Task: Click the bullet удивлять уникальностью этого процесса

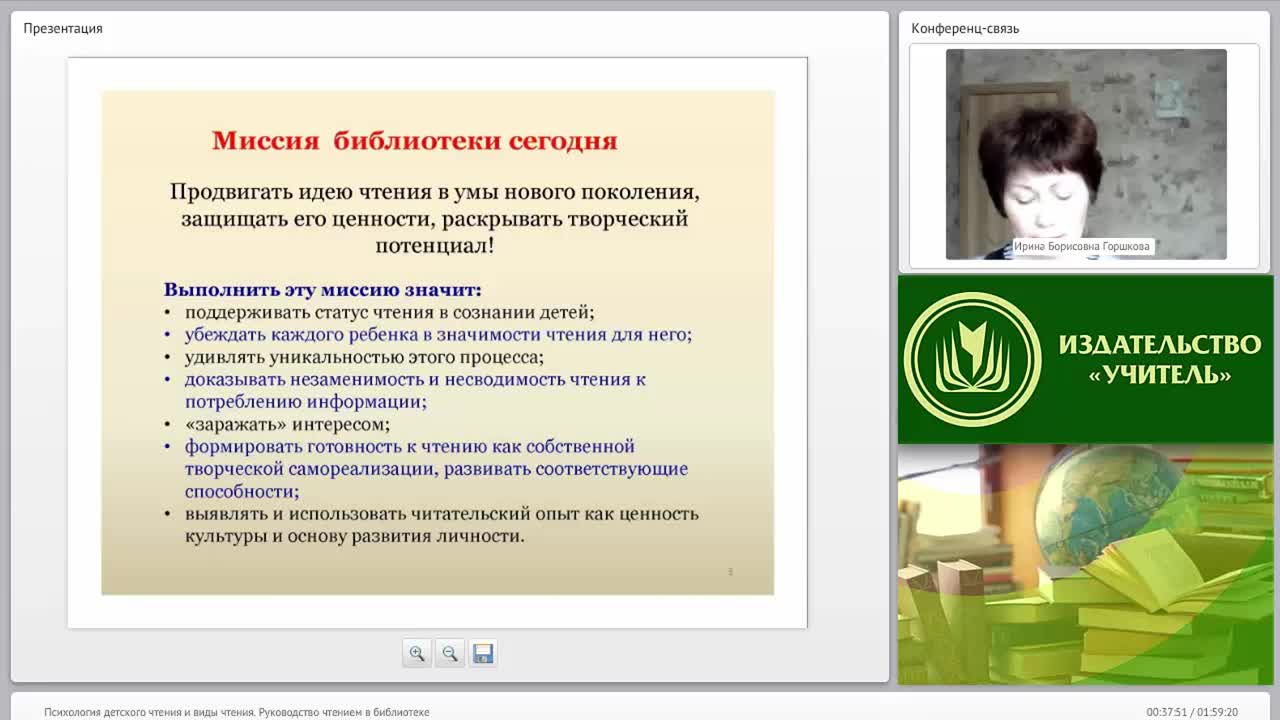Action: [x=364, y=357]
